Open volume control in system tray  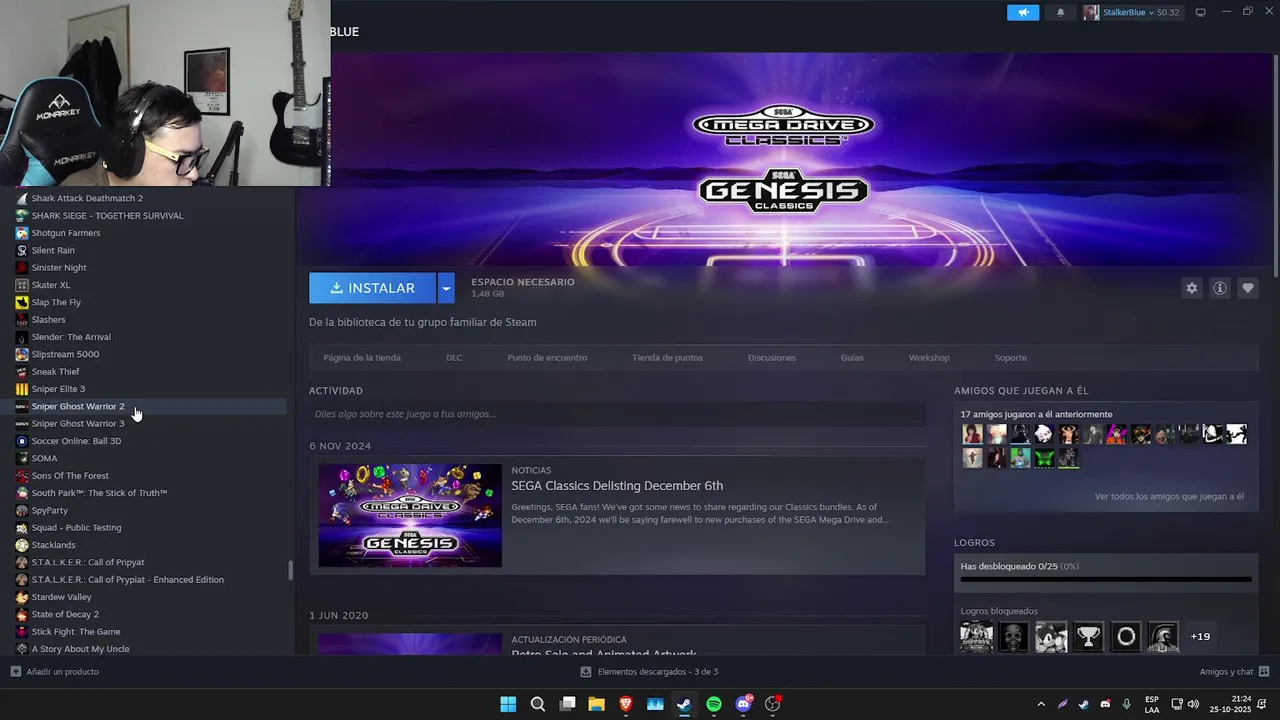click(1195, 704)
